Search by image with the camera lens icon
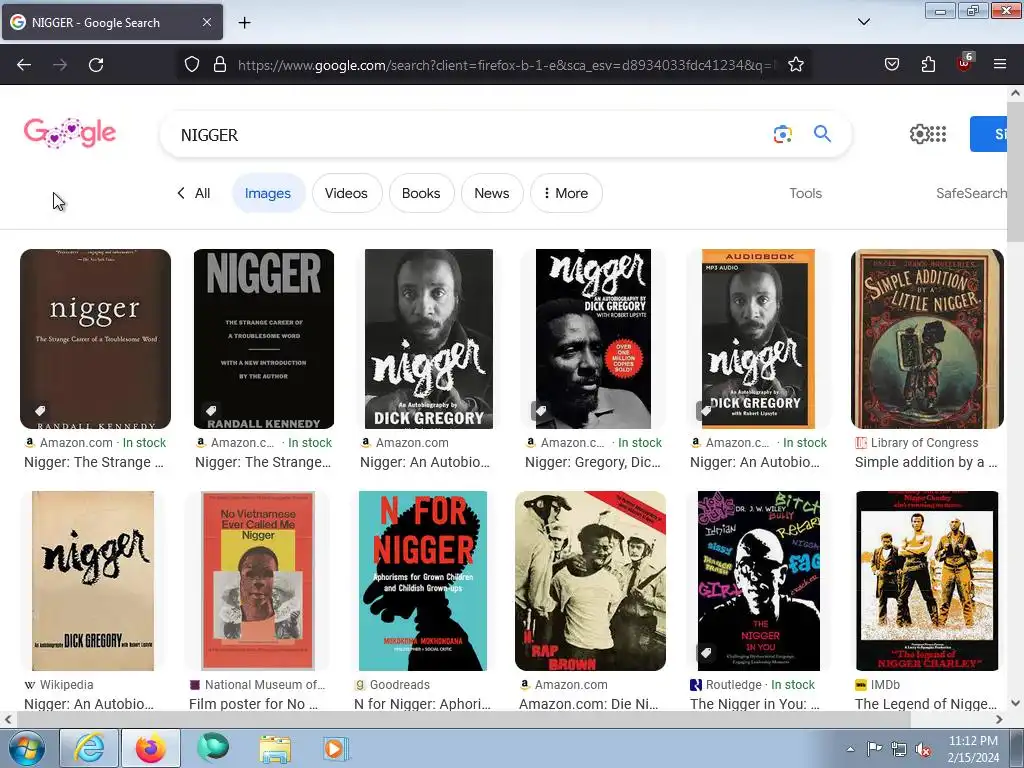Viewport: 1024px width, 768px height. (x=782, y=134)
